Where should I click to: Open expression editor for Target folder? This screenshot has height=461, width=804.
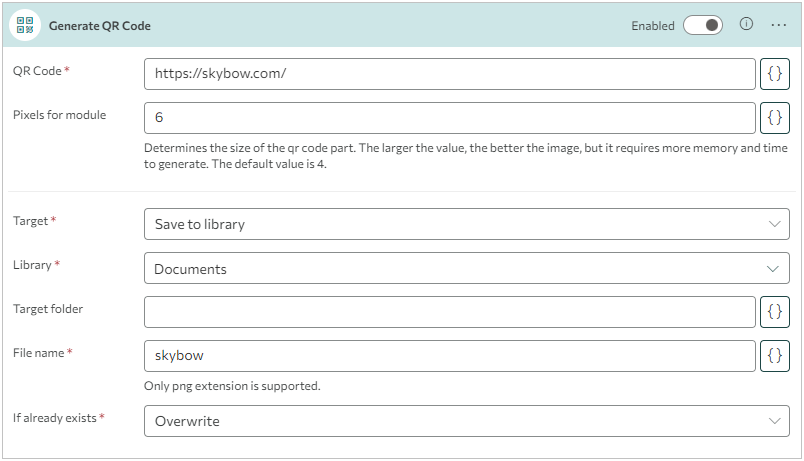point(775,312)
